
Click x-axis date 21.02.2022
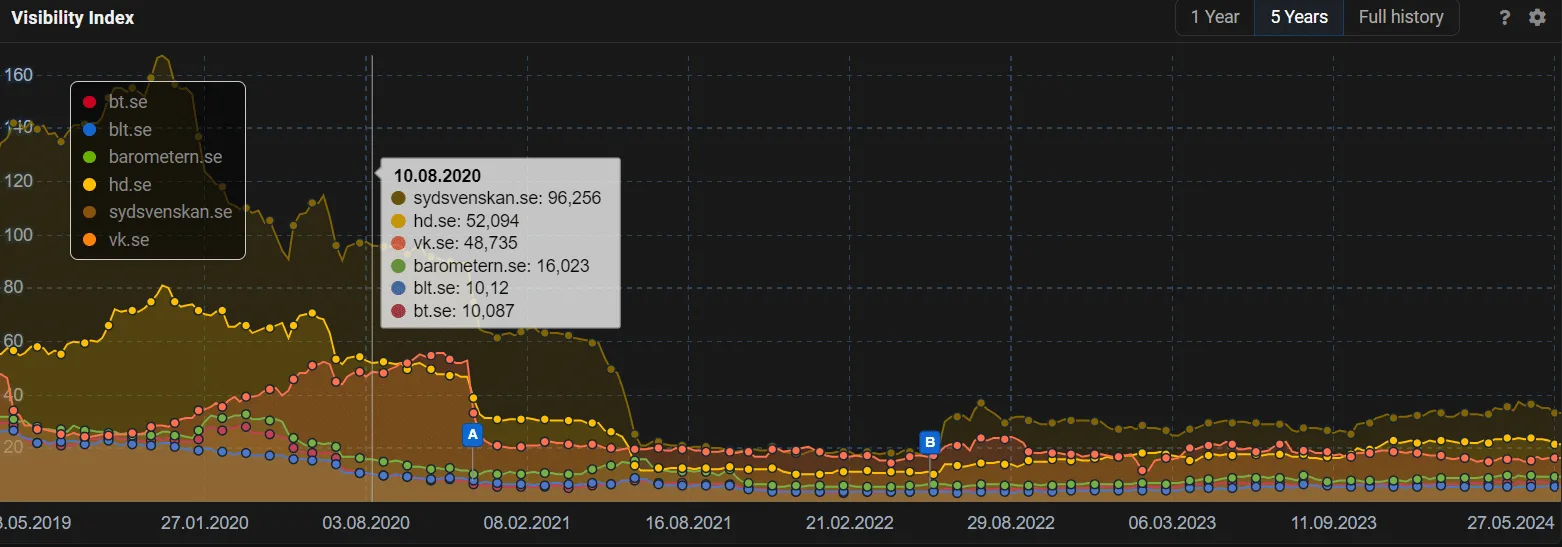[848, 523]
